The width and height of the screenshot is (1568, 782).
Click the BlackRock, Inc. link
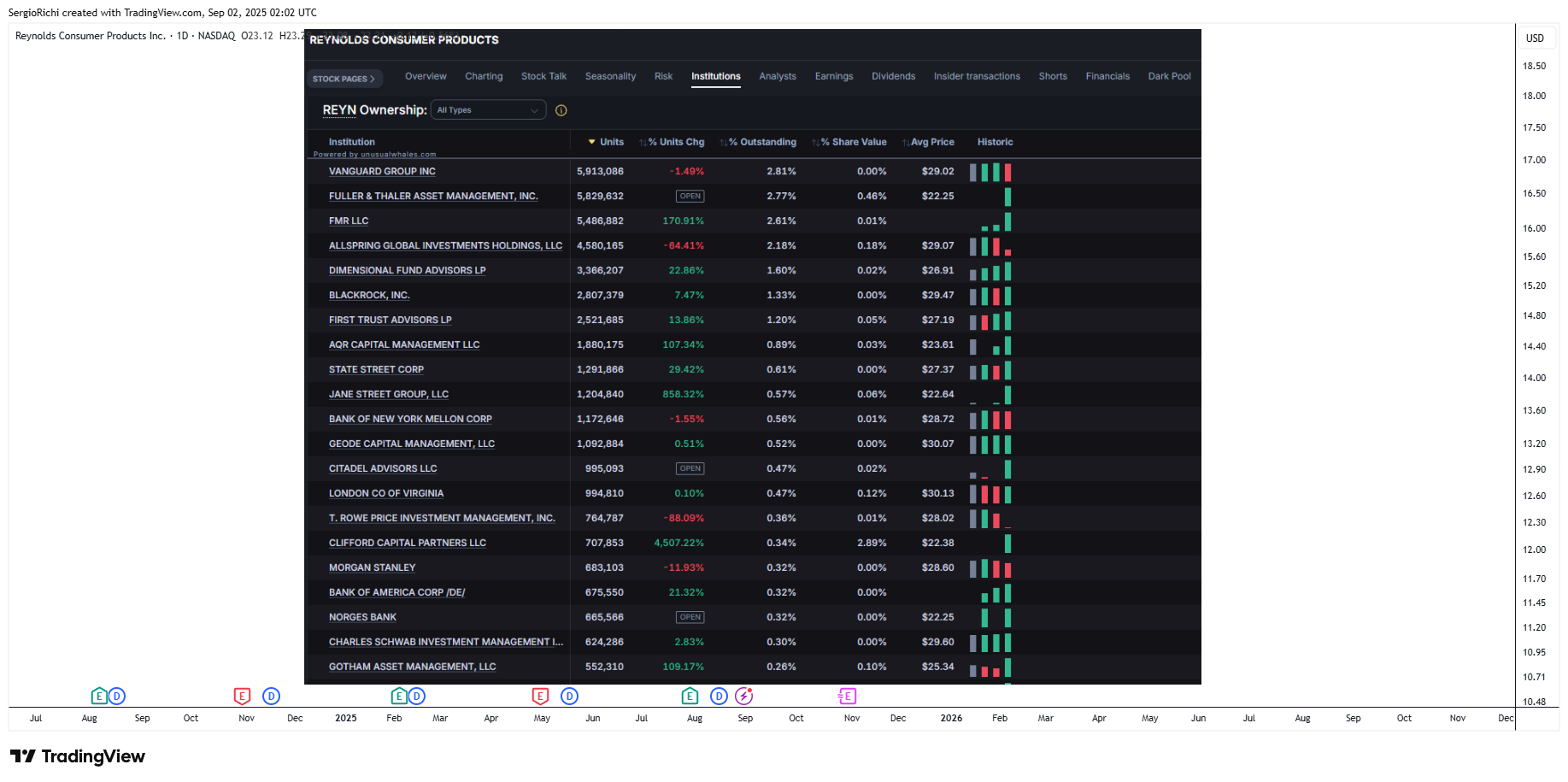(x=369, y=296)
